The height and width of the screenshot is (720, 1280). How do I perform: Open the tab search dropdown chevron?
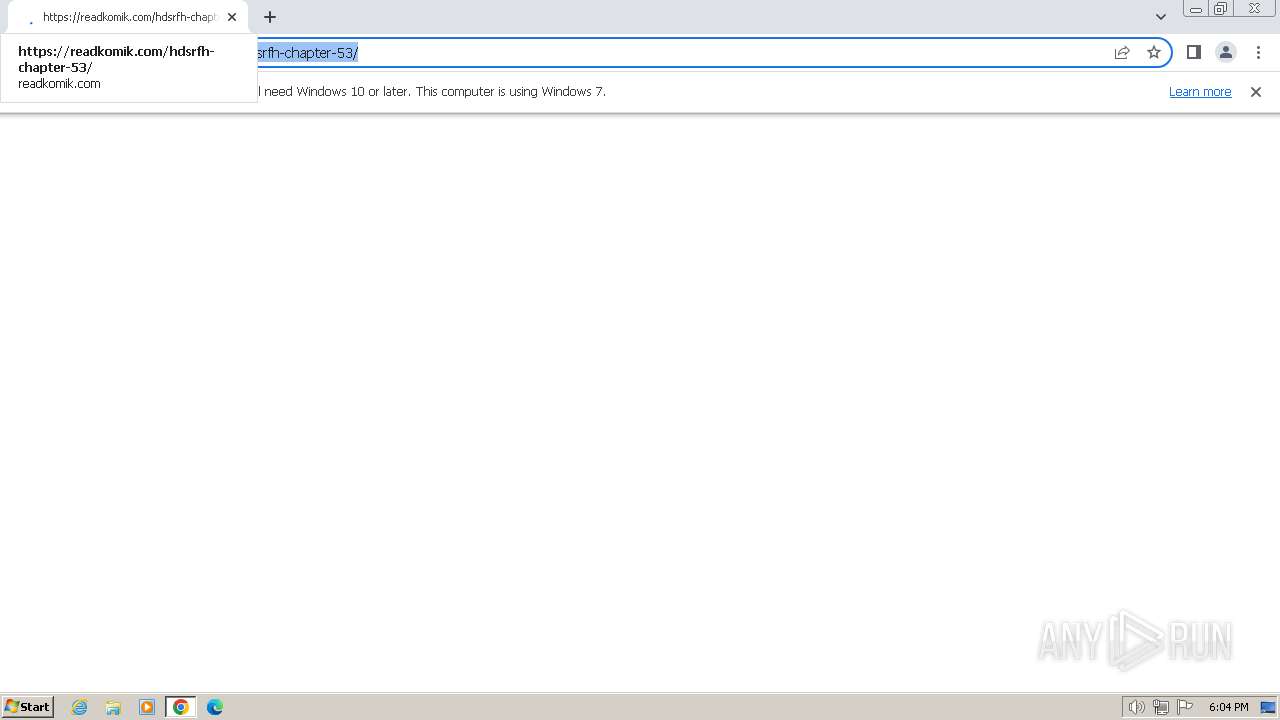pos(1161,17)
